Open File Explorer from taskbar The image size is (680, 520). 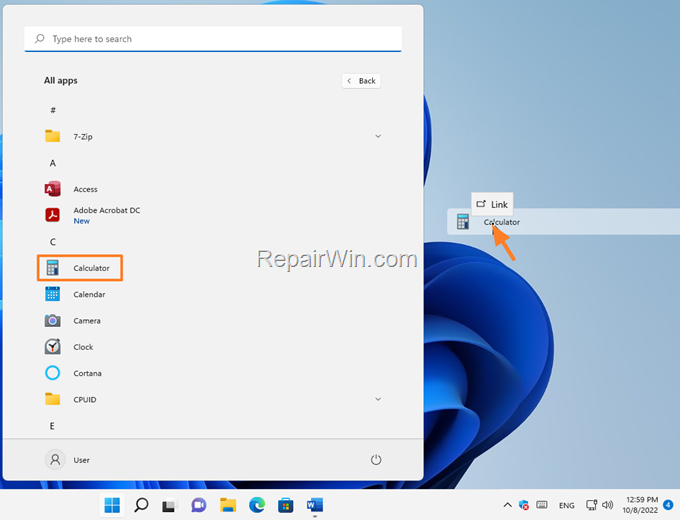pyautogui.click(x=228, y=505)
